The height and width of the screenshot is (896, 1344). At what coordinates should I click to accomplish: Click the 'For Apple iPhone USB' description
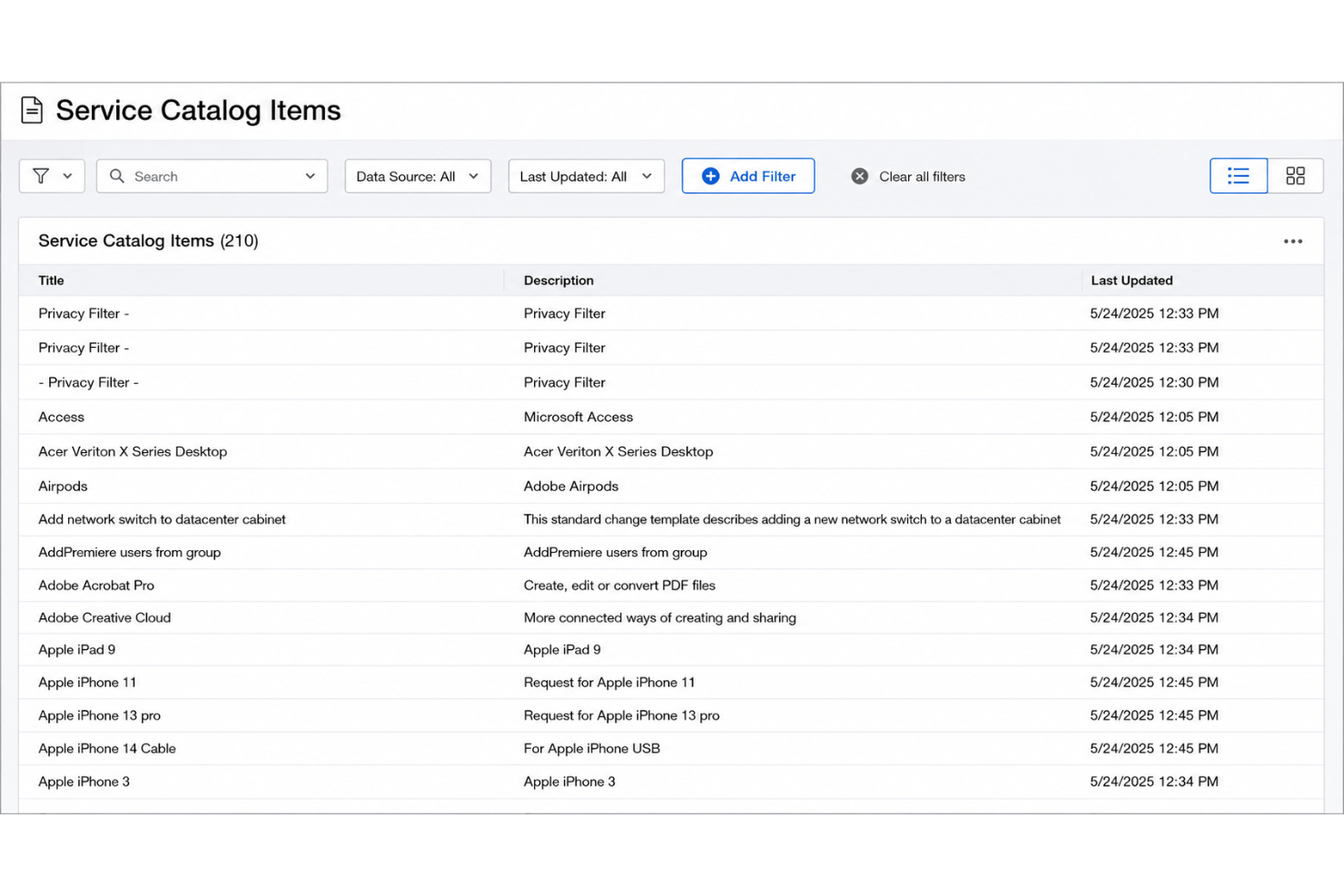(592, 748)
